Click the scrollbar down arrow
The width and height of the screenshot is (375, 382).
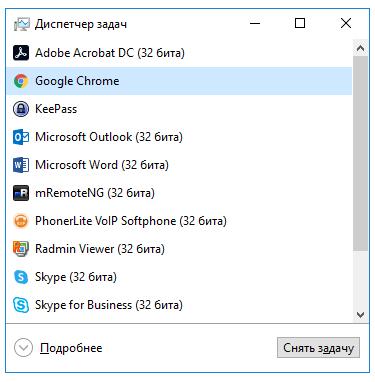click(360, 314)
